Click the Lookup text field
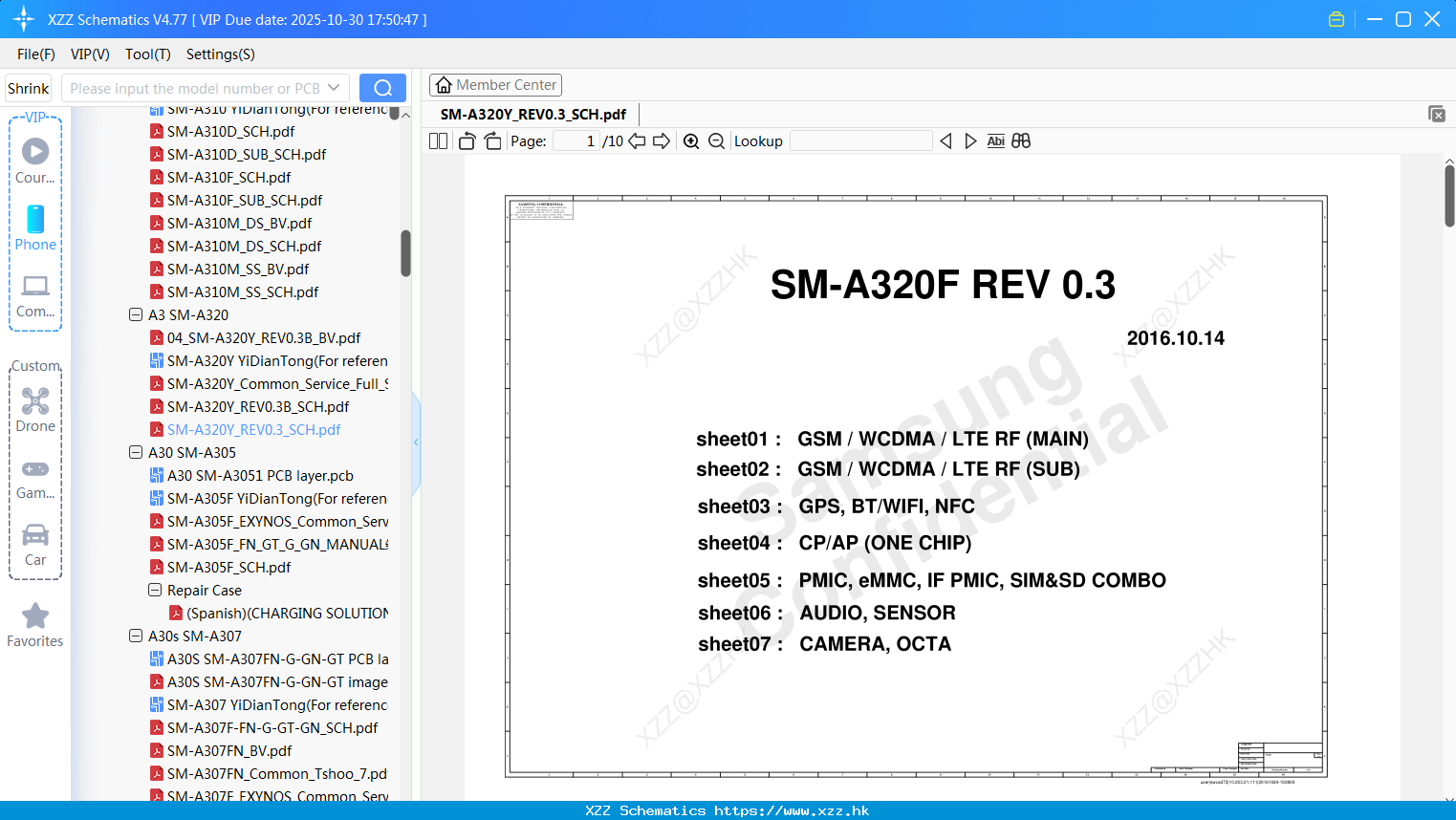 [860, 141]
